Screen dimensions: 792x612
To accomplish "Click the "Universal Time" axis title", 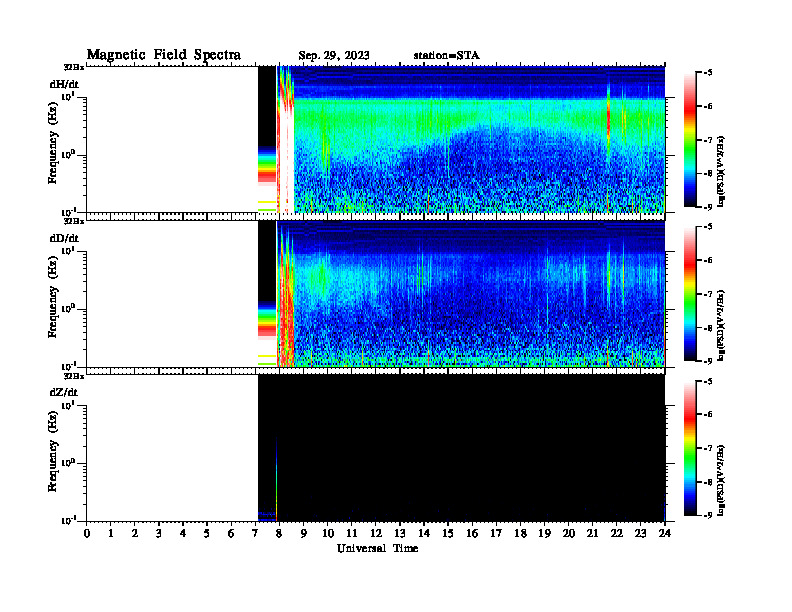I will [x=378, y=548].
